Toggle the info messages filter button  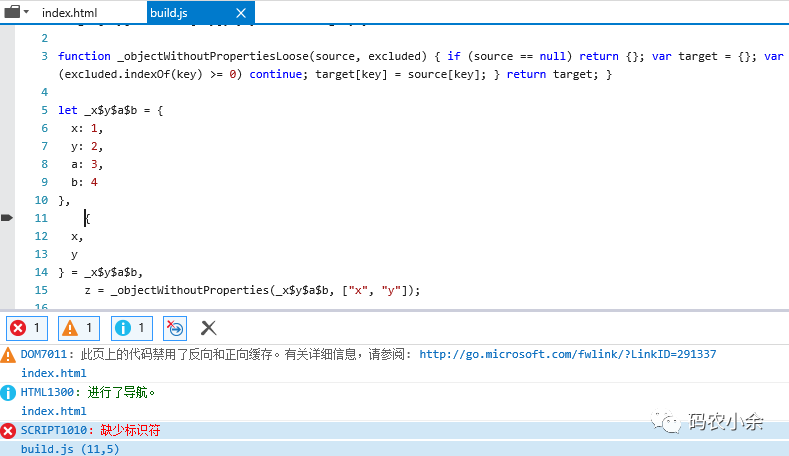[x=132, y=327]
